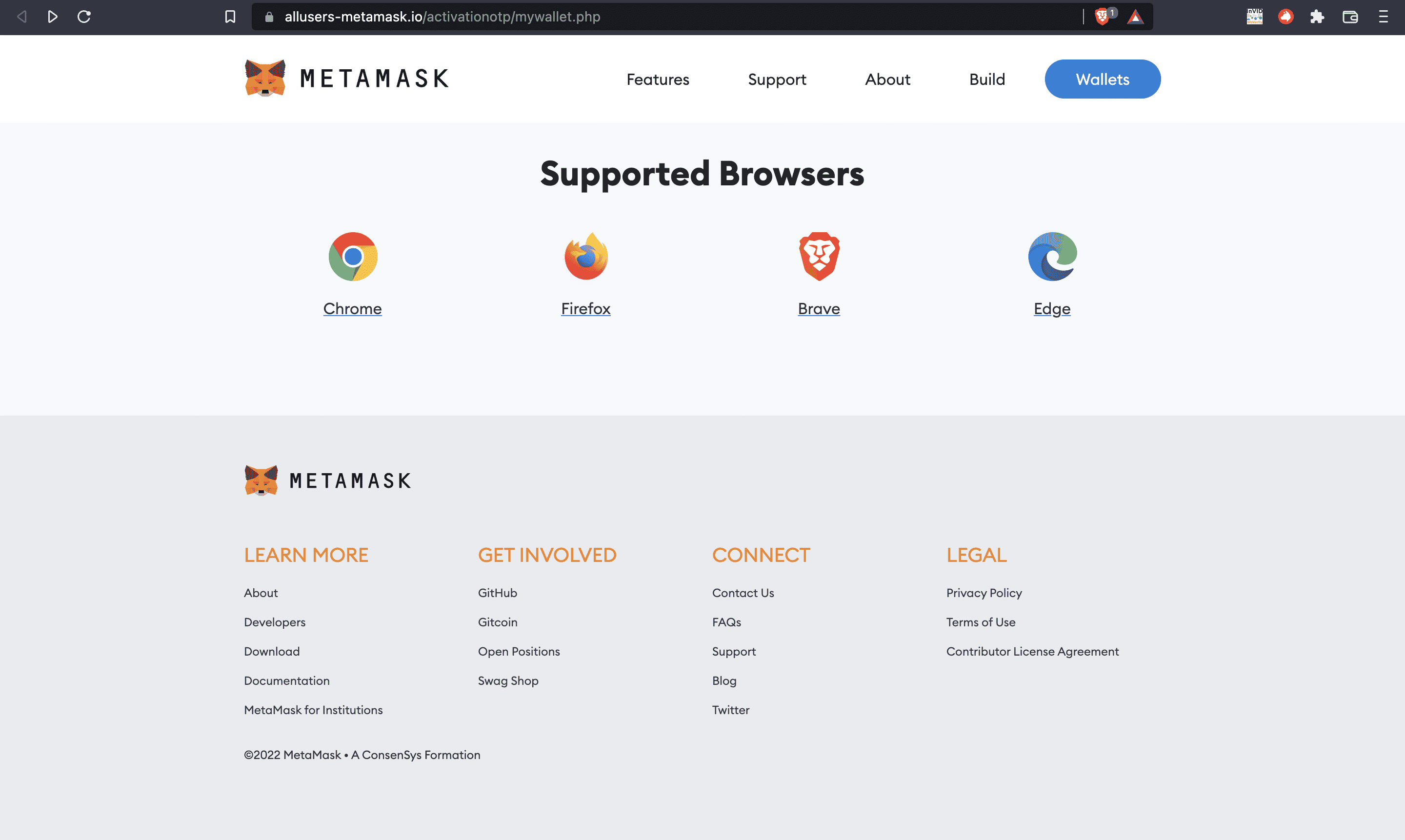Open the footer Support link under Connect

point(734,652)
